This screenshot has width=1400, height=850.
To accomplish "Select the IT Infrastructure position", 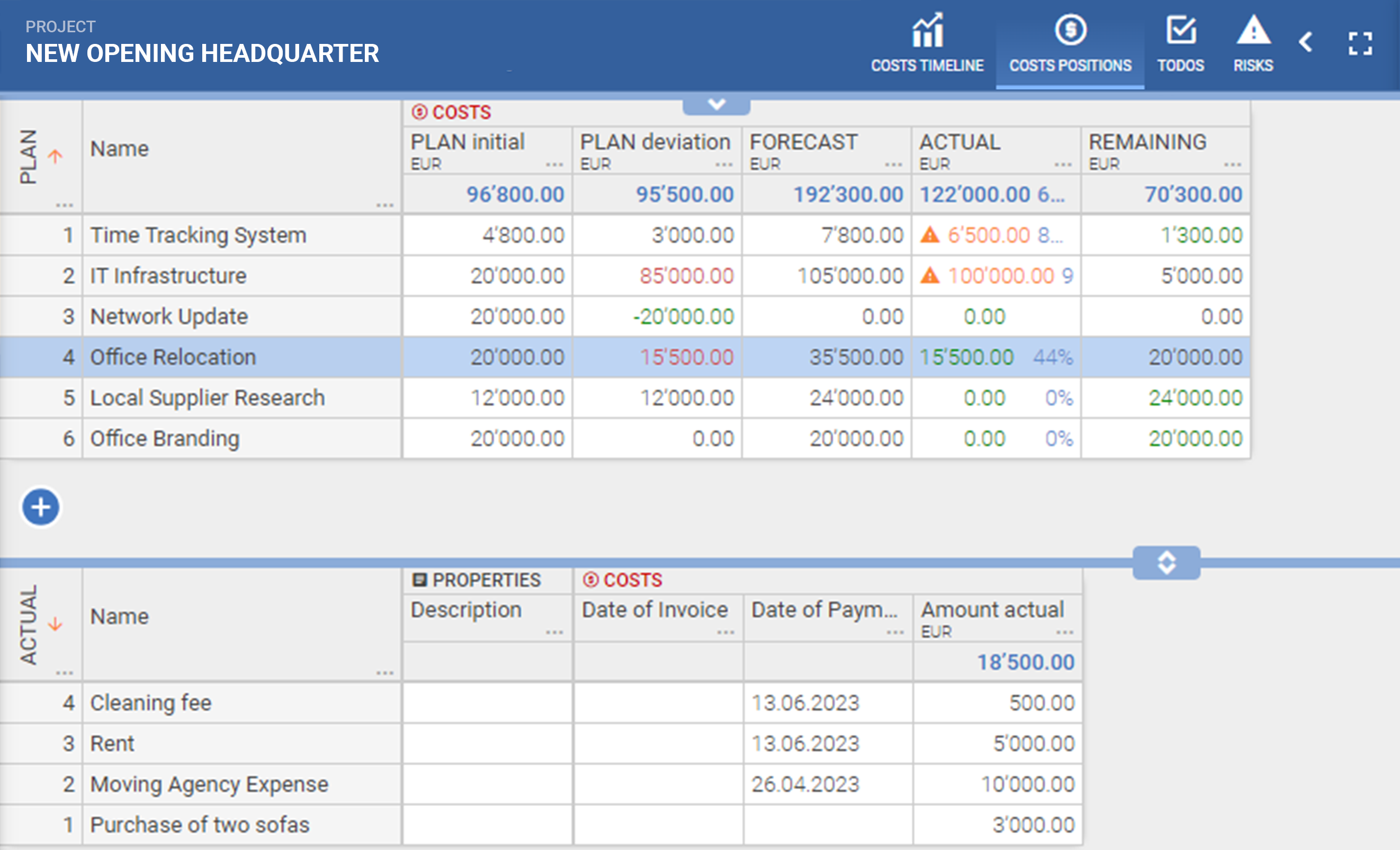I will [625, 275].
